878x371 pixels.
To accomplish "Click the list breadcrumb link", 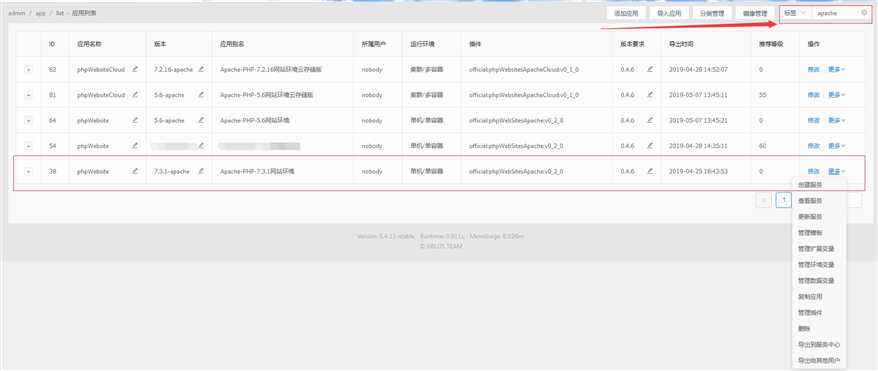I will (x=59, y=13).
